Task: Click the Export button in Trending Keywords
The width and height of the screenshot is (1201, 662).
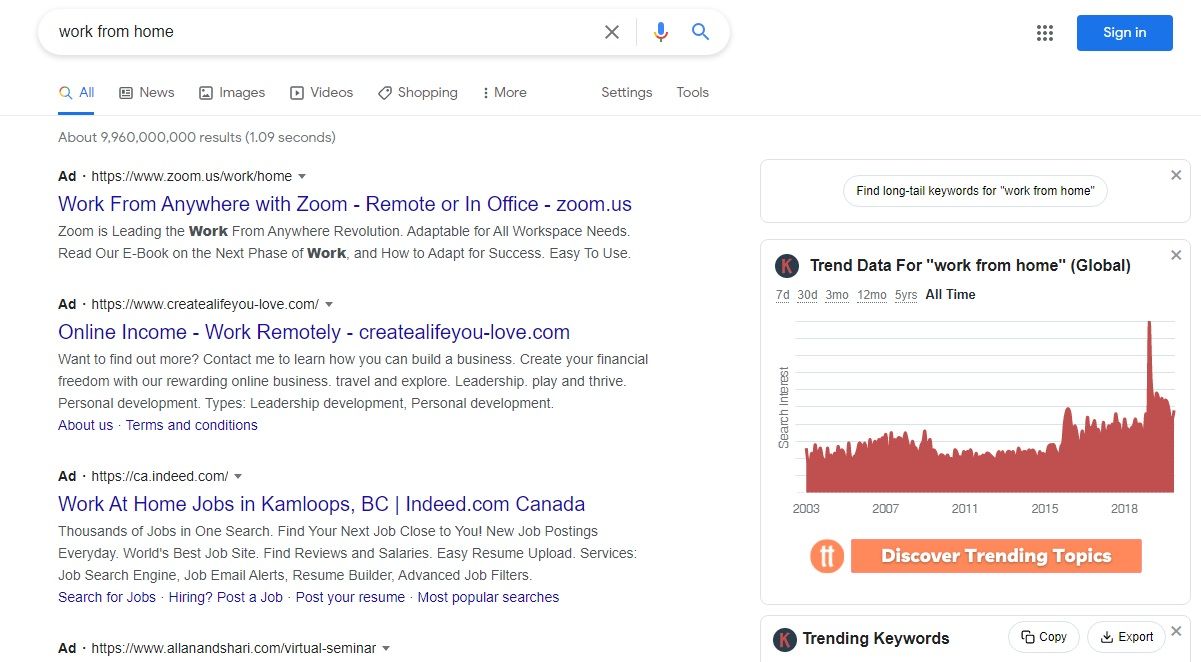Action: click(1126, 637)
